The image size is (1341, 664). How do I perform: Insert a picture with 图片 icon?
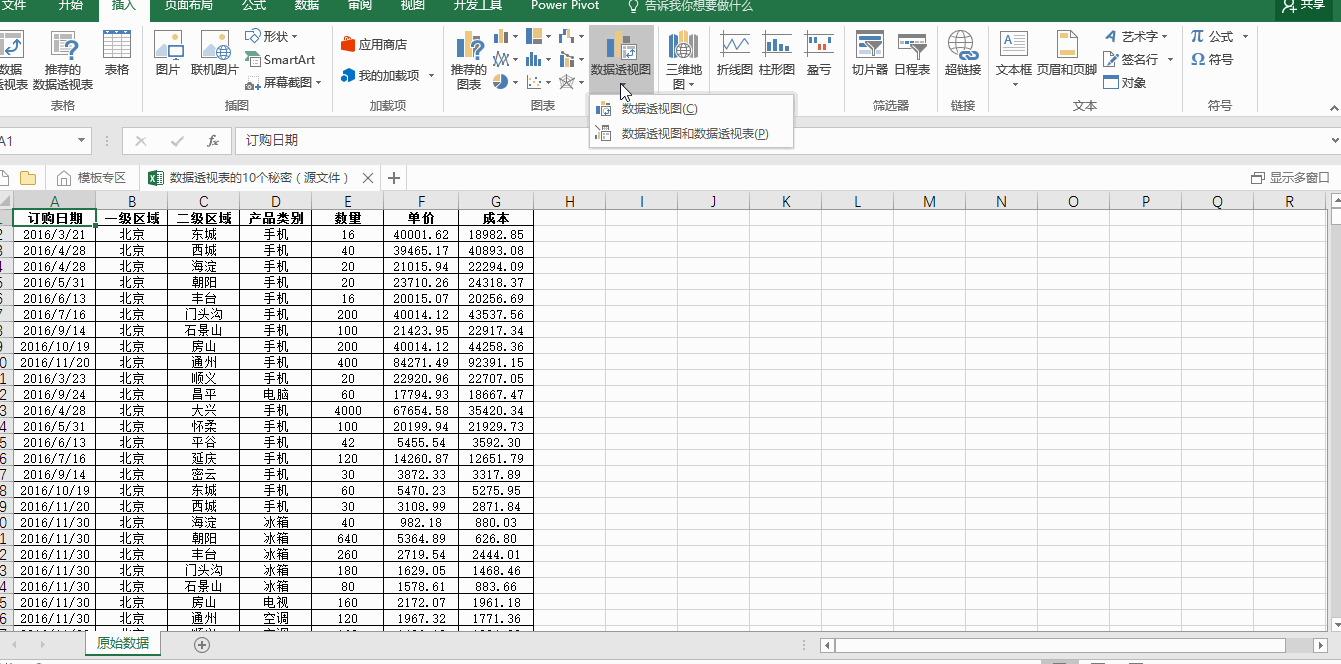click(x=168, y=53)
